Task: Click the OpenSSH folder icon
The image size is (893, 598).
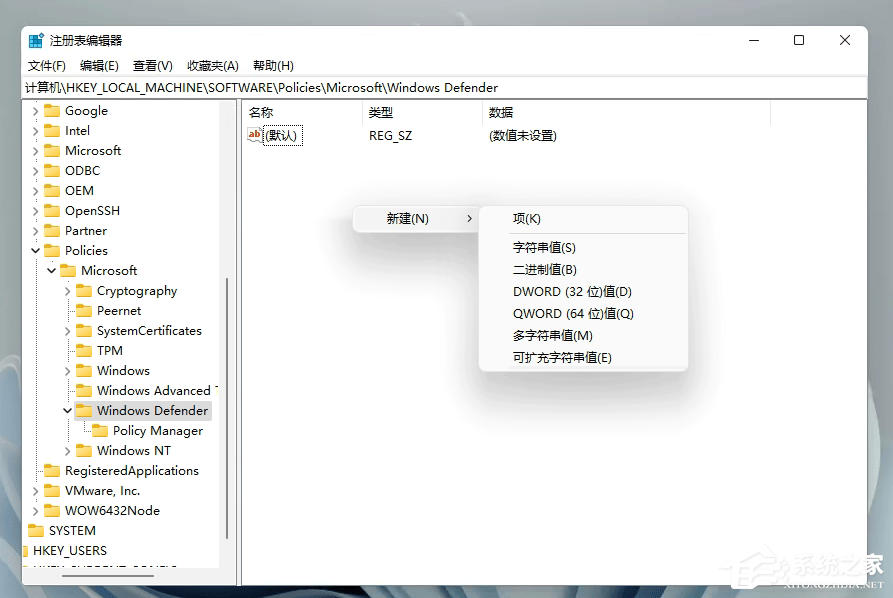Action: [54, 210]
